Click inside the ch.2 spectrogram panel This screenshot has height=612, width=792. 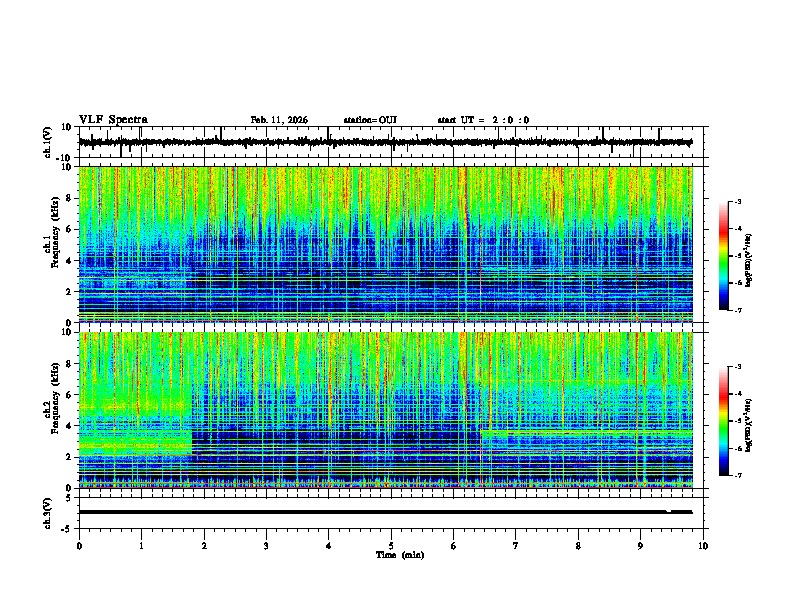pos(386,410)
